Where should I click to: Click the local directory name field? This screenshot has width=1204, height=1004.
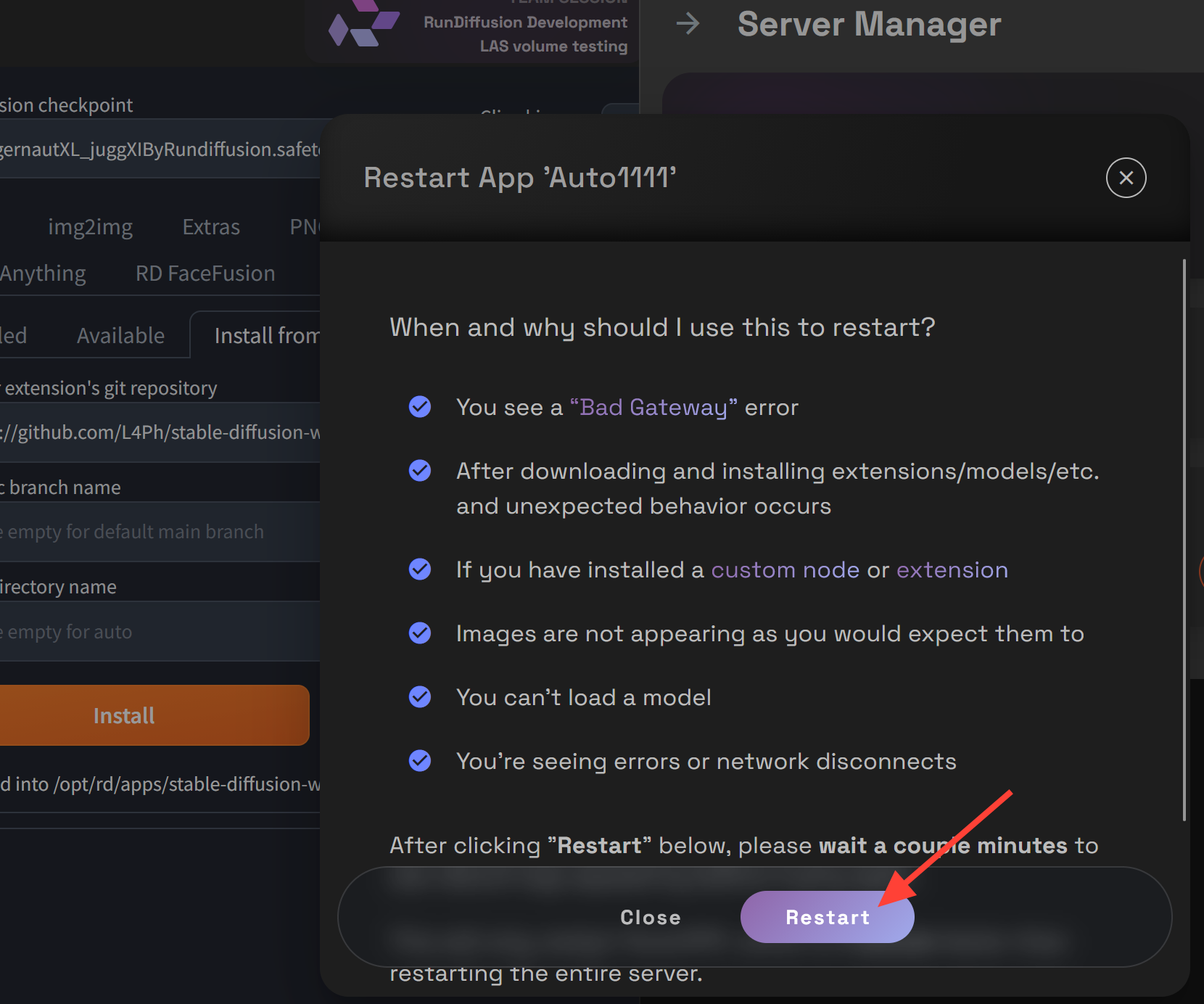pyautogui.click(x=160, y=631)
